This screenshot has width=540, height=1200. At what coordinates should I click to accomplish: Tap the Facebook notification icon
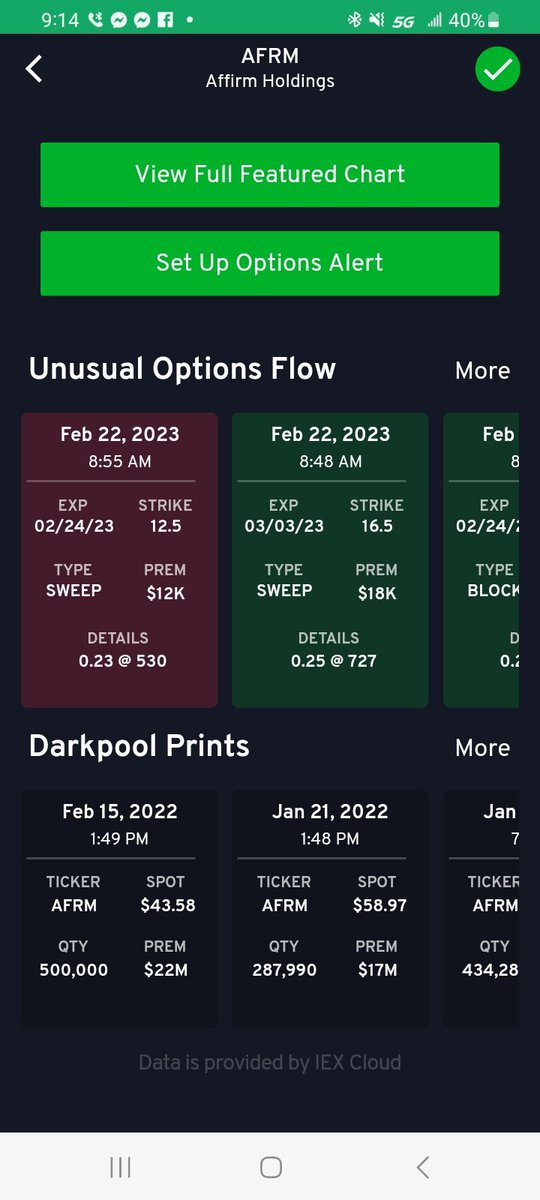[165, 19]
